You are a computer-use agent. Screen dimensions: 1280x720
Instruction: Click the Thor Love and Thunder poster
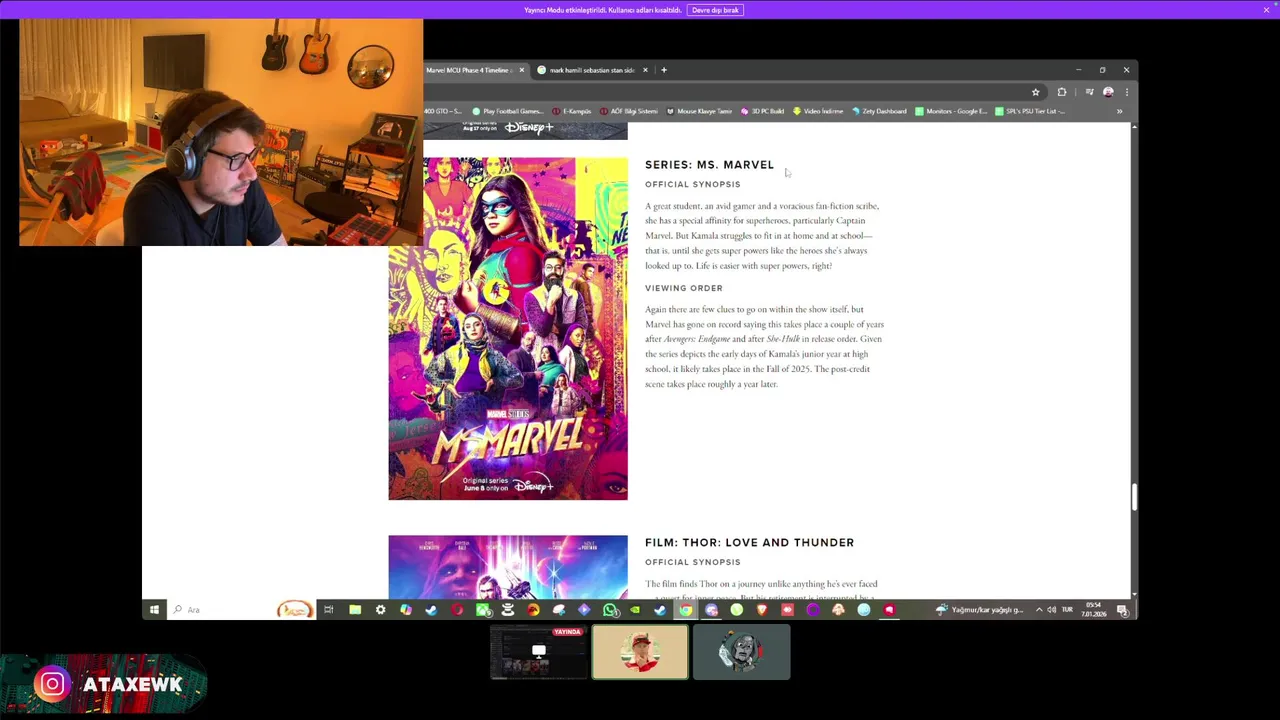(x=508, y=567)
